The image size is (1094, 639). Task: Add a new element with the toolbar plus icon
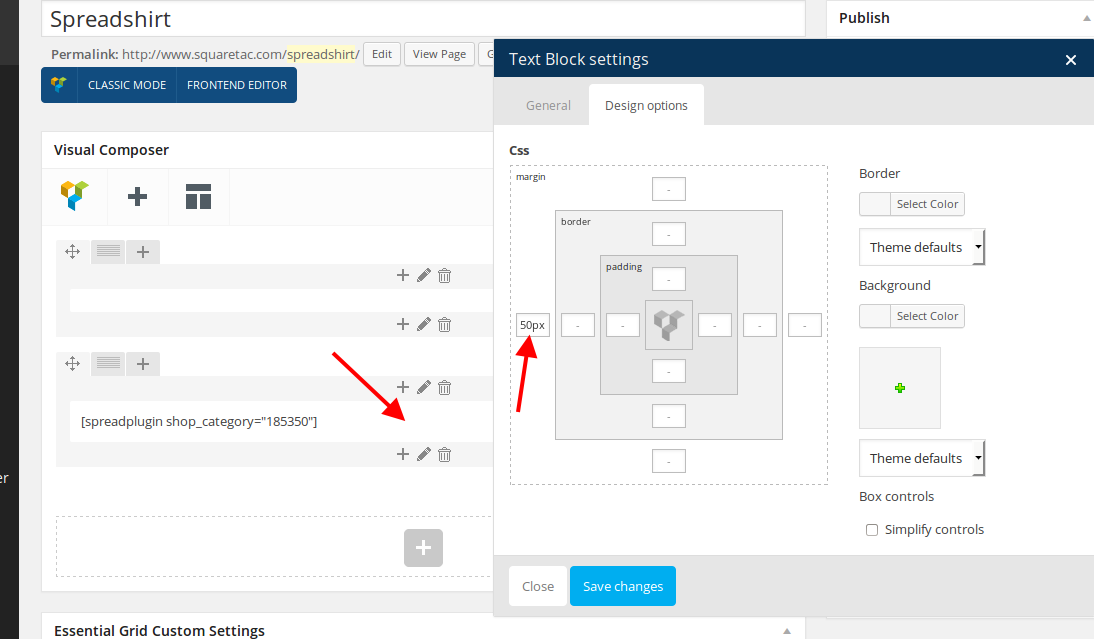click(x=137, y=197)
